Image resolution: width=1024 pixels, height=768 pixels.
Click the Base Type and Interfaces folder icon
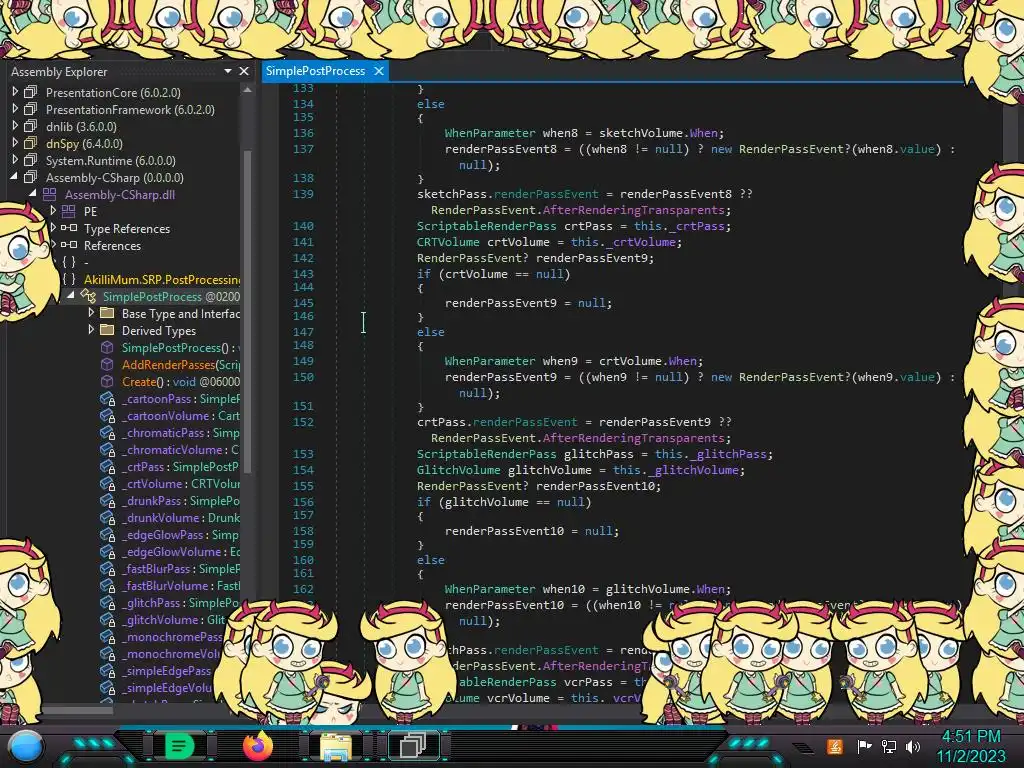(107, 313)
